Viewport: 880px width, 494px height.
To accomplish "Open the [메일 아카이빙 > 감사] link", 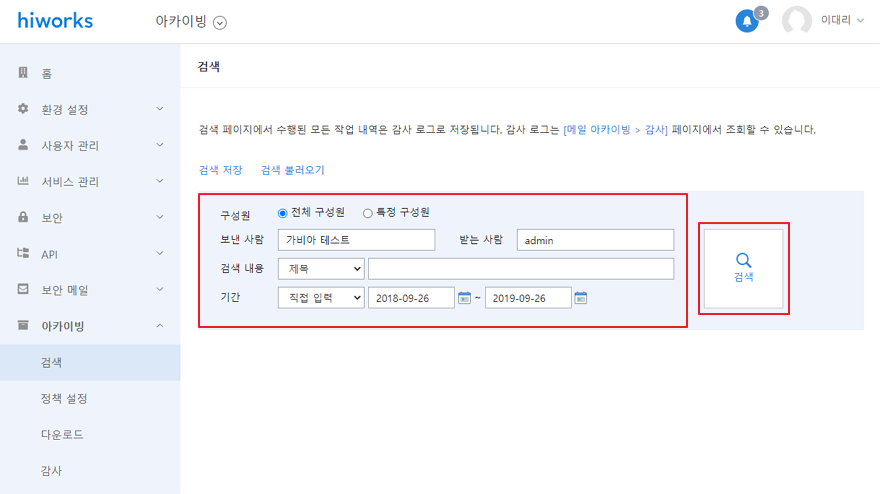I will (615, 130).
